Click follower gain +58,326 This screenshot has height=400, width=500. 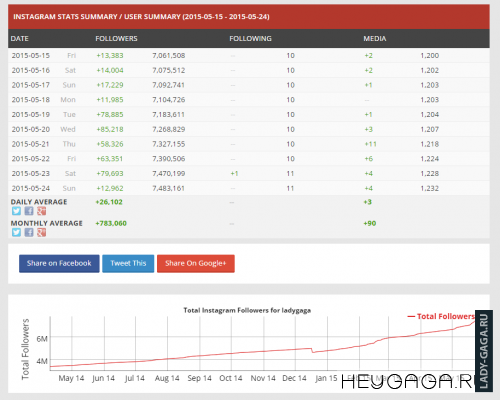(110, 144)
